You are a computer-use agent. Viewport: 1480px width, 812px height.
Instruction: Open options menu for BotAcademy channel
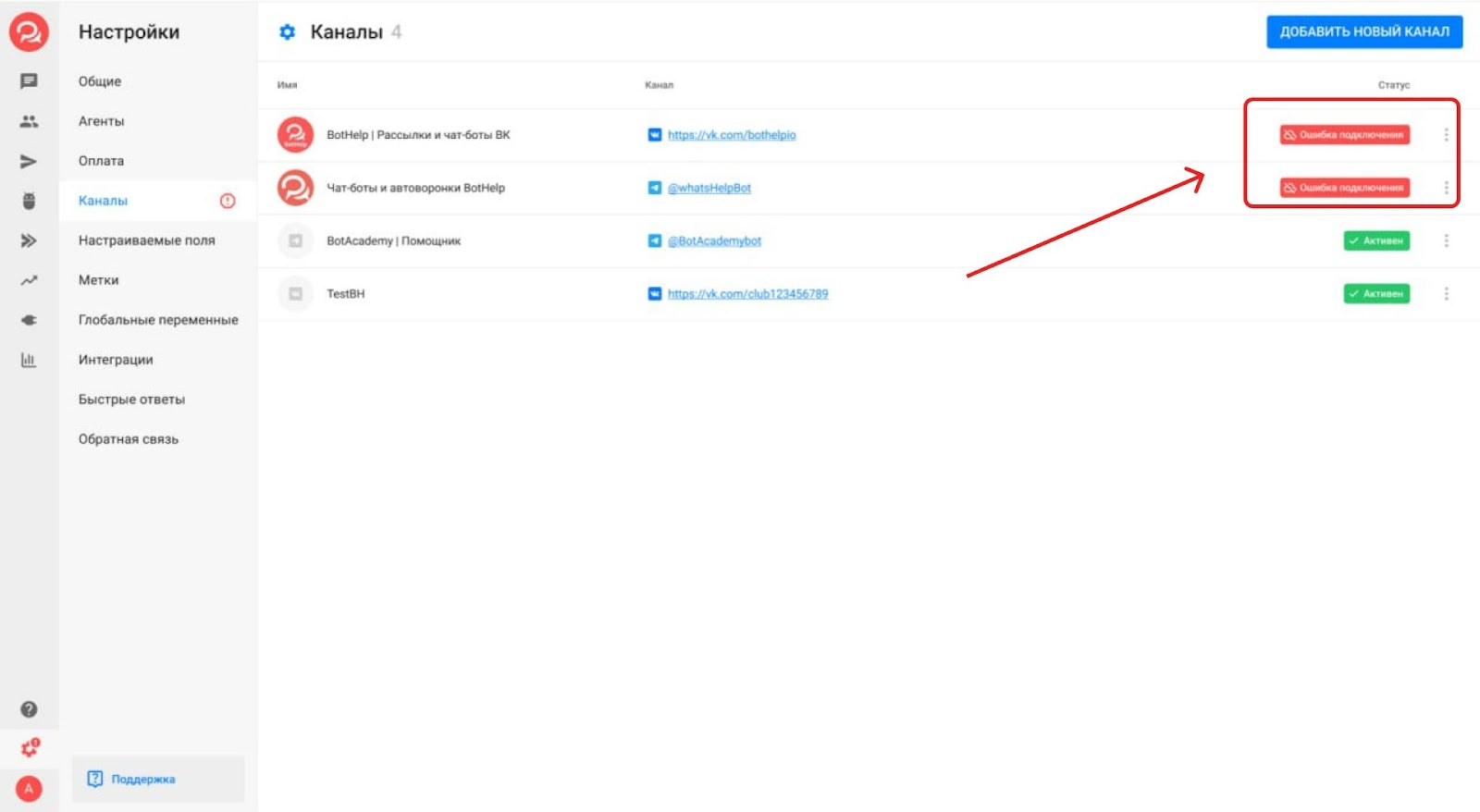click(x=1446, y=240)
